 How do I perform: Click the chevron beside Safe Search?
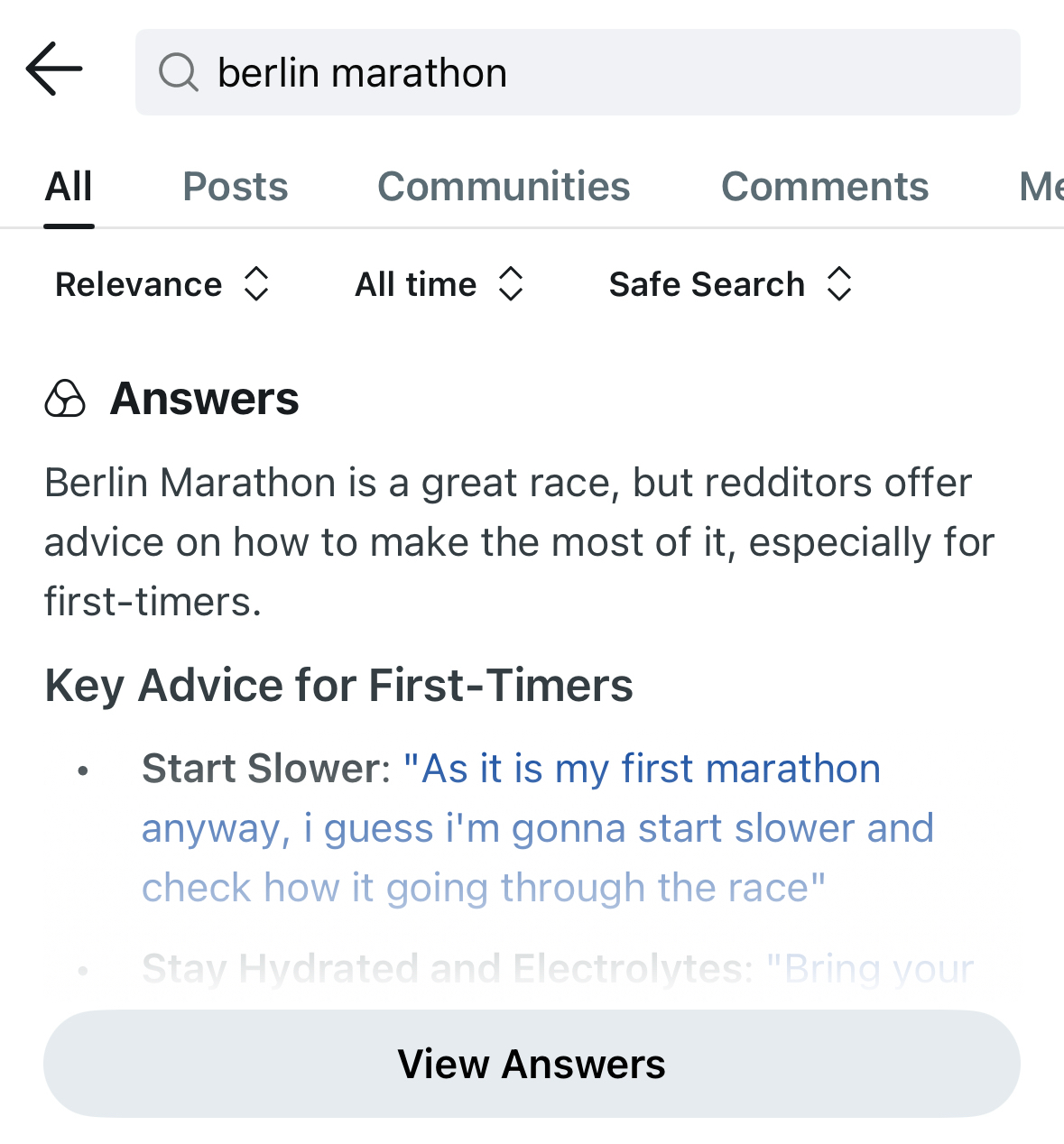click(839, 284)
